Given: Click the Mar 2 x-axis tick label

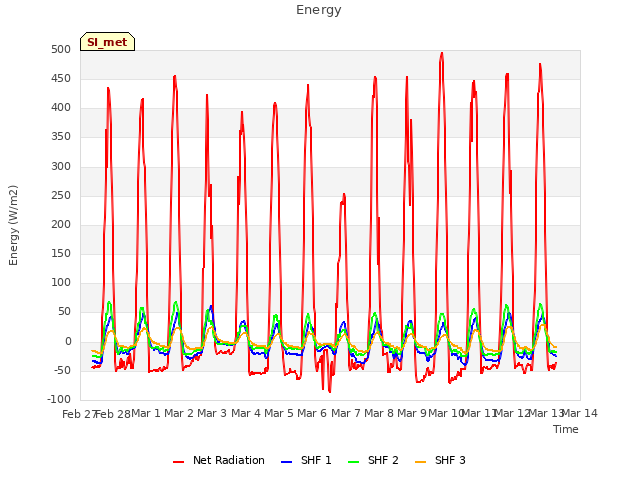Looking at the screenshot, I should 179,414.
